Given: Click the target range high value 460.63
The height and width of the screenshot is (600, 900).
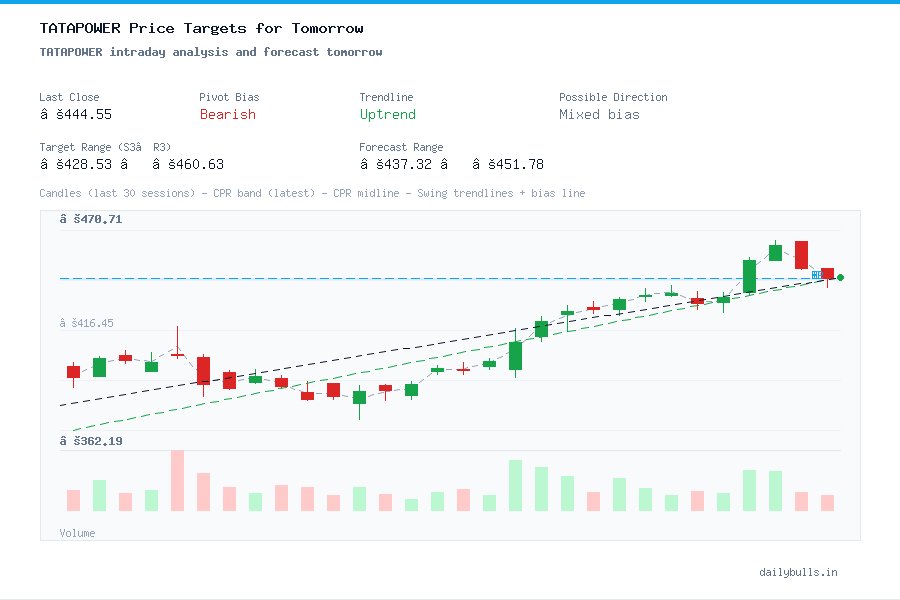Looking at the screenshot, I should 196,164.
